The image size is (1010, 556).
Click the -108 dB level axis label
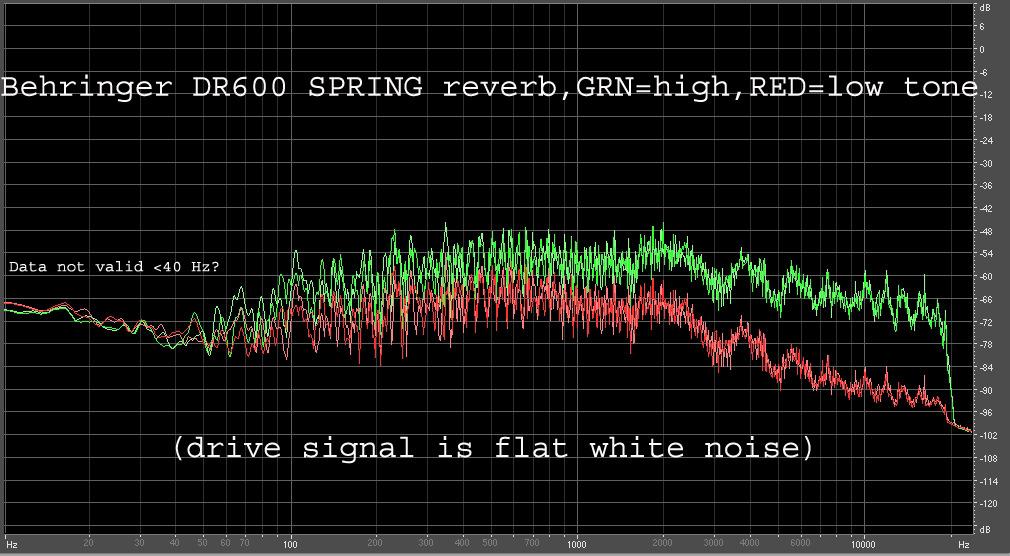(987, 458)
